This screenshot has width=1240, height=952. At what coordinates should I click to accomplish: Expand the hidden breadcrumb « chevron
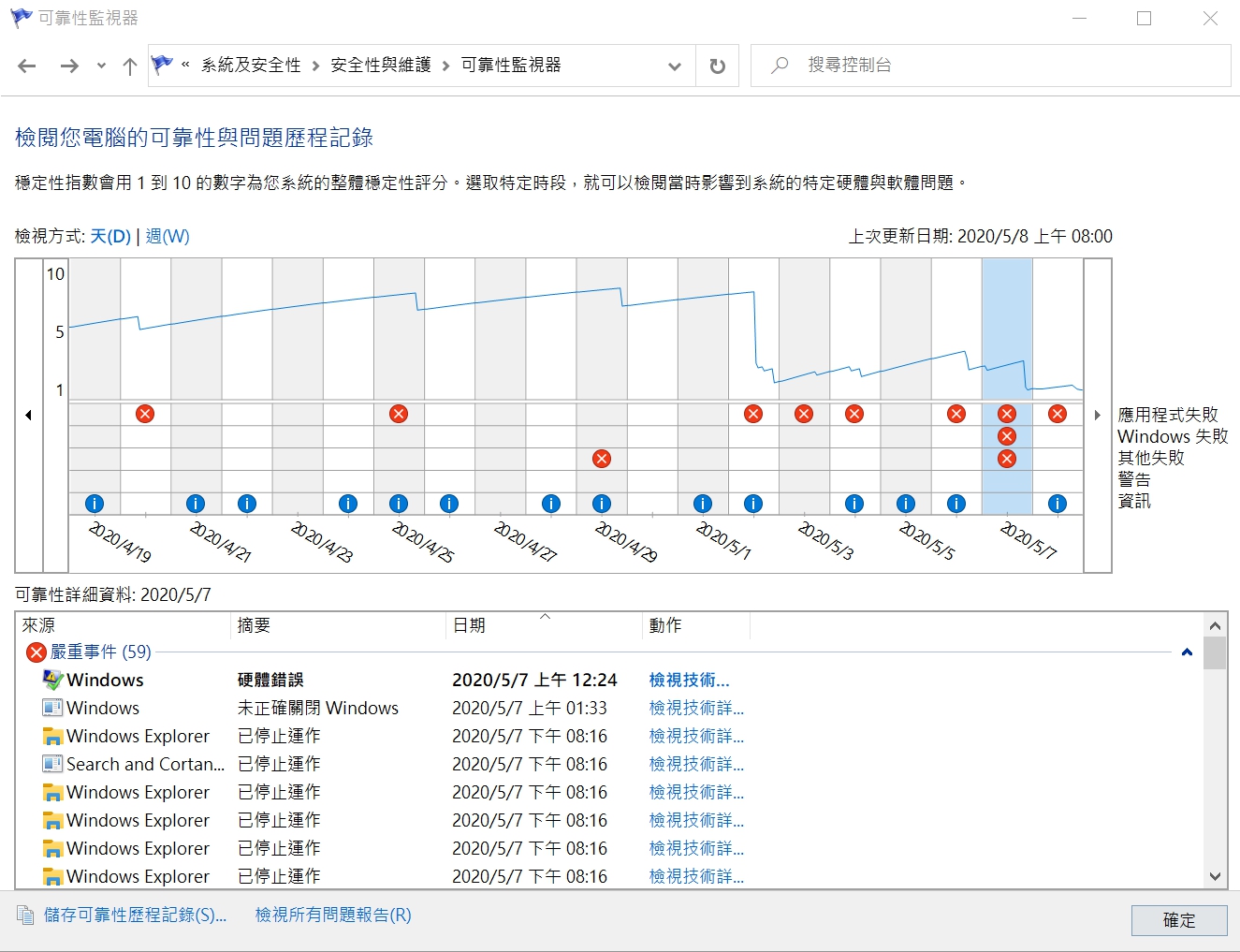(185, 65)
